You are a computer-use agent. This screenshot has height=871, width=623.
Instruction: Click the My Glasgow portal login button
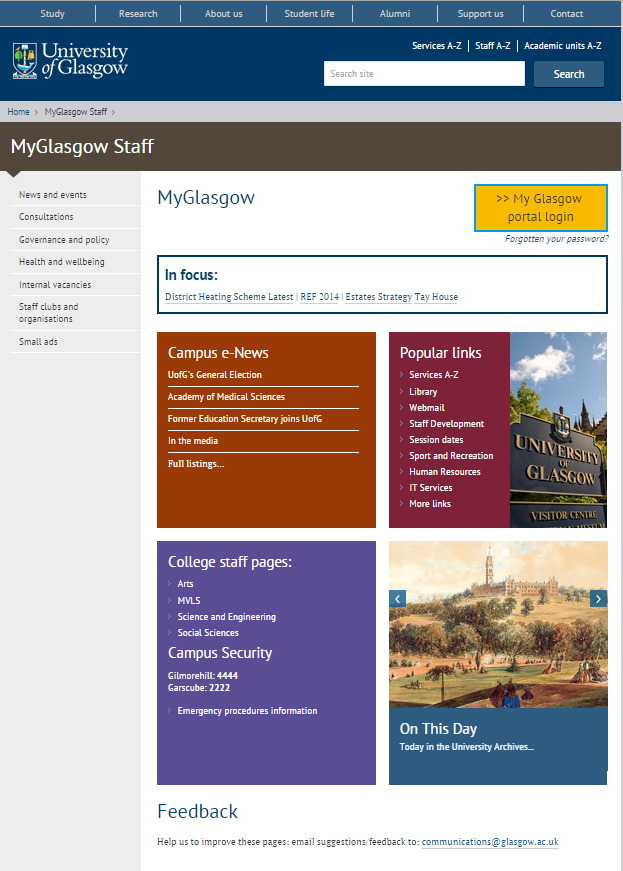(x=540, y=208)
